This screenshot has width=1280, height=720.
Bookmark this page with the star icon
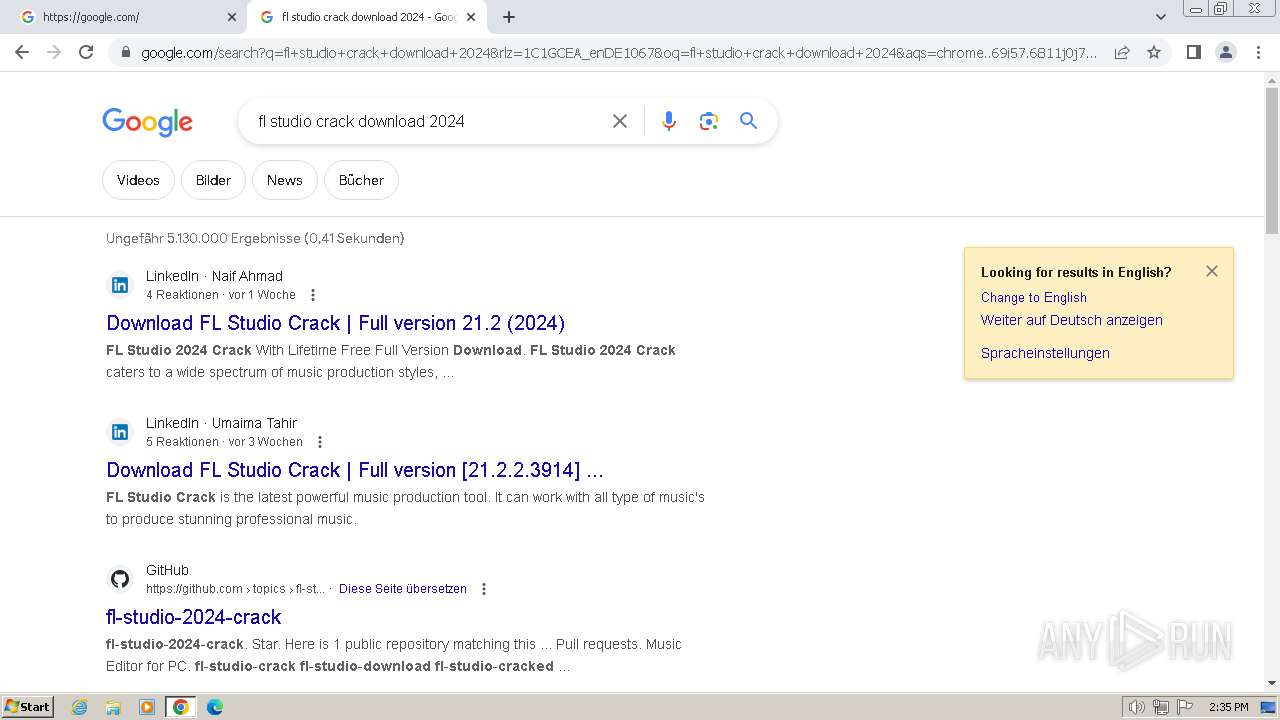click(1154, 53)
